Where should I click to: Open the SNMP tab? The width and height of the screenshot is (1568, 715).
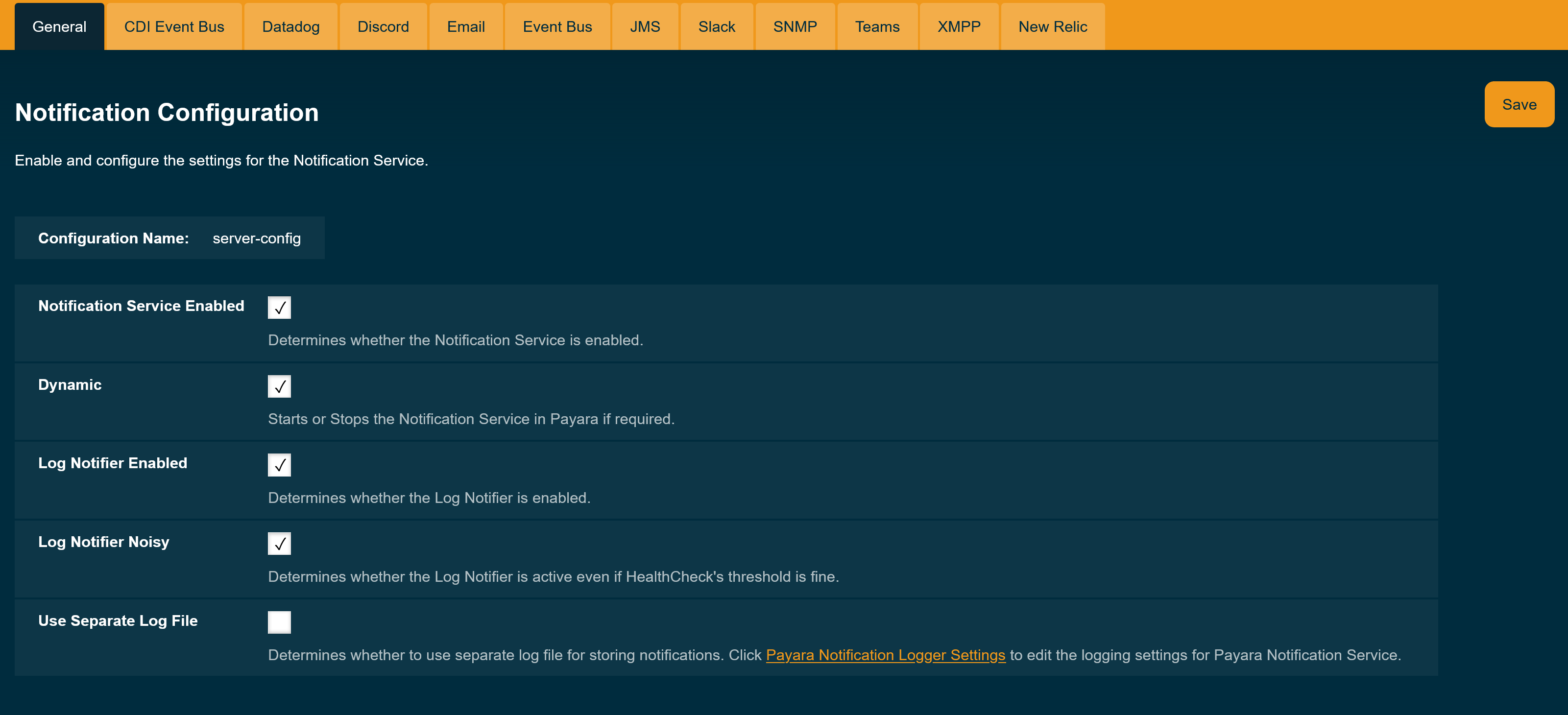[x=795, y=26]
